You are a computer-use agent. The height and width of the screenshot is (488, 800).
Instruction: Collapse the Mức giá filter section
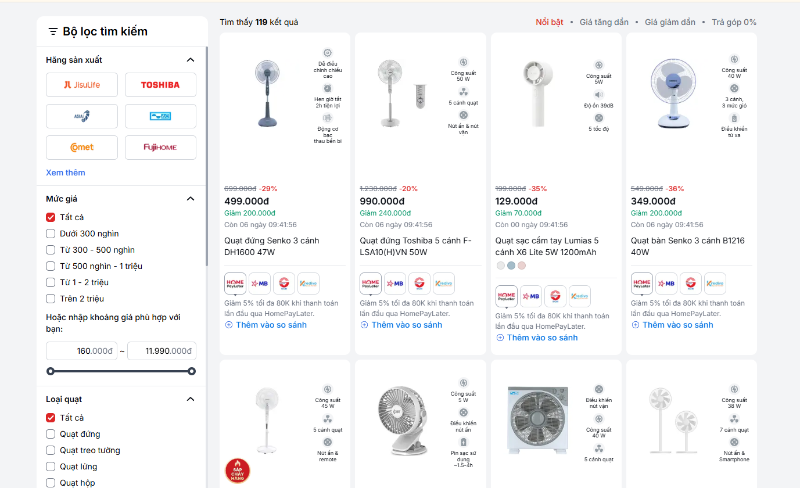(x=191, y=199)
